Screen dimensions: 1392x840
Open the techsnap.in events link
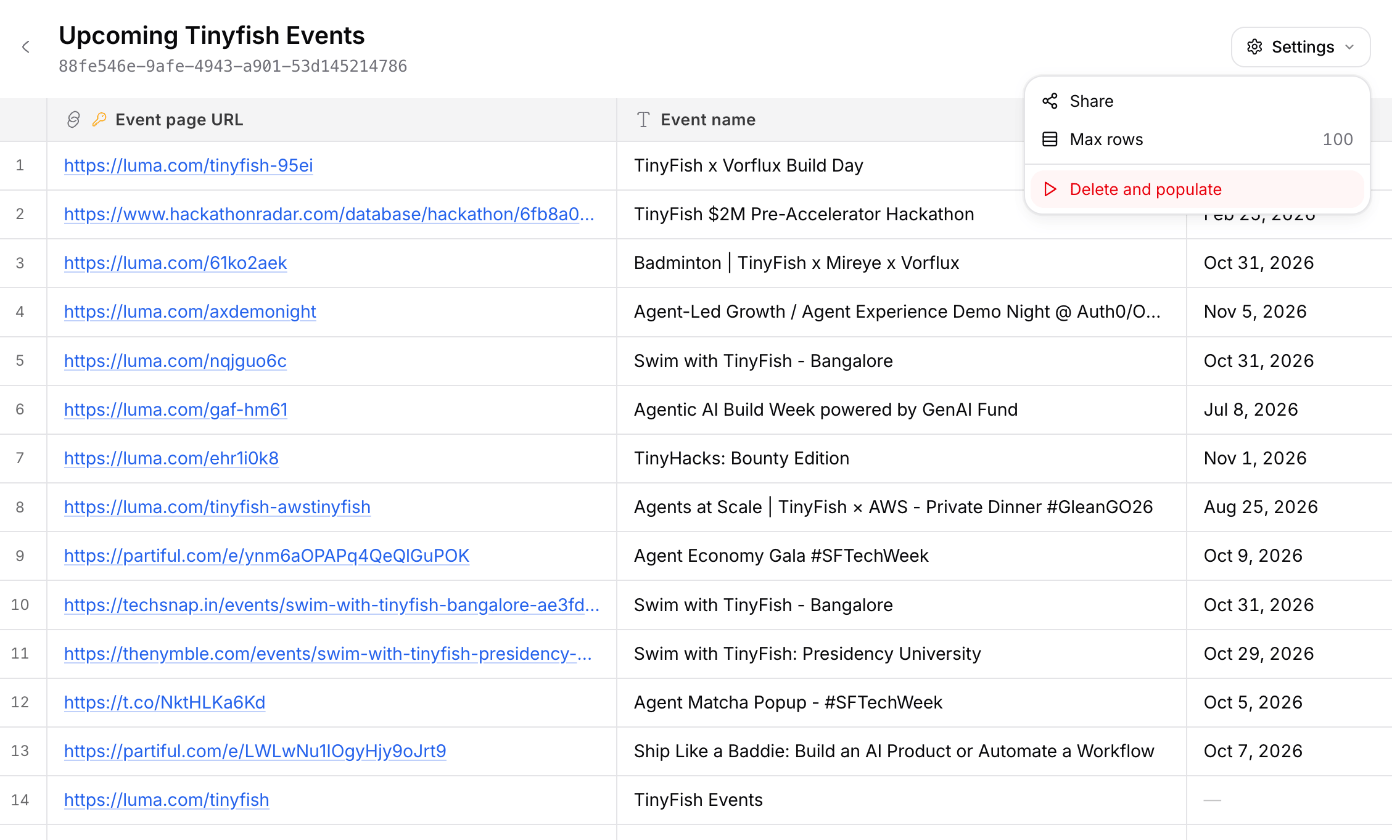332,605
